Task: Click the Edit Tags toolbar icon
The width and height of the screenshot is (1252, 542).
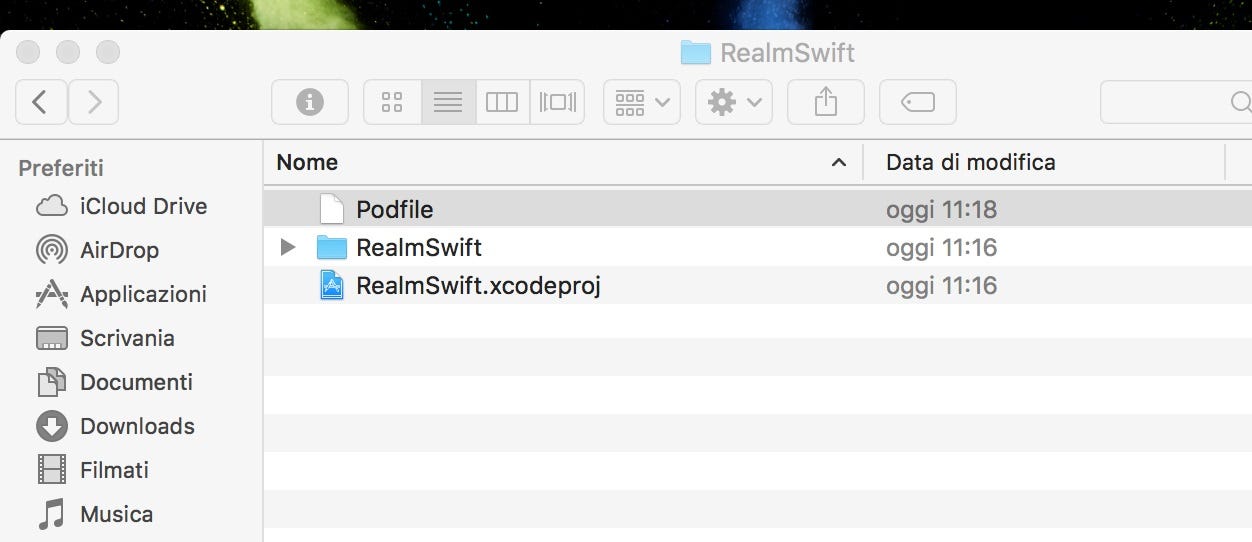Action: pyautogui.click(x=918, y=102)
